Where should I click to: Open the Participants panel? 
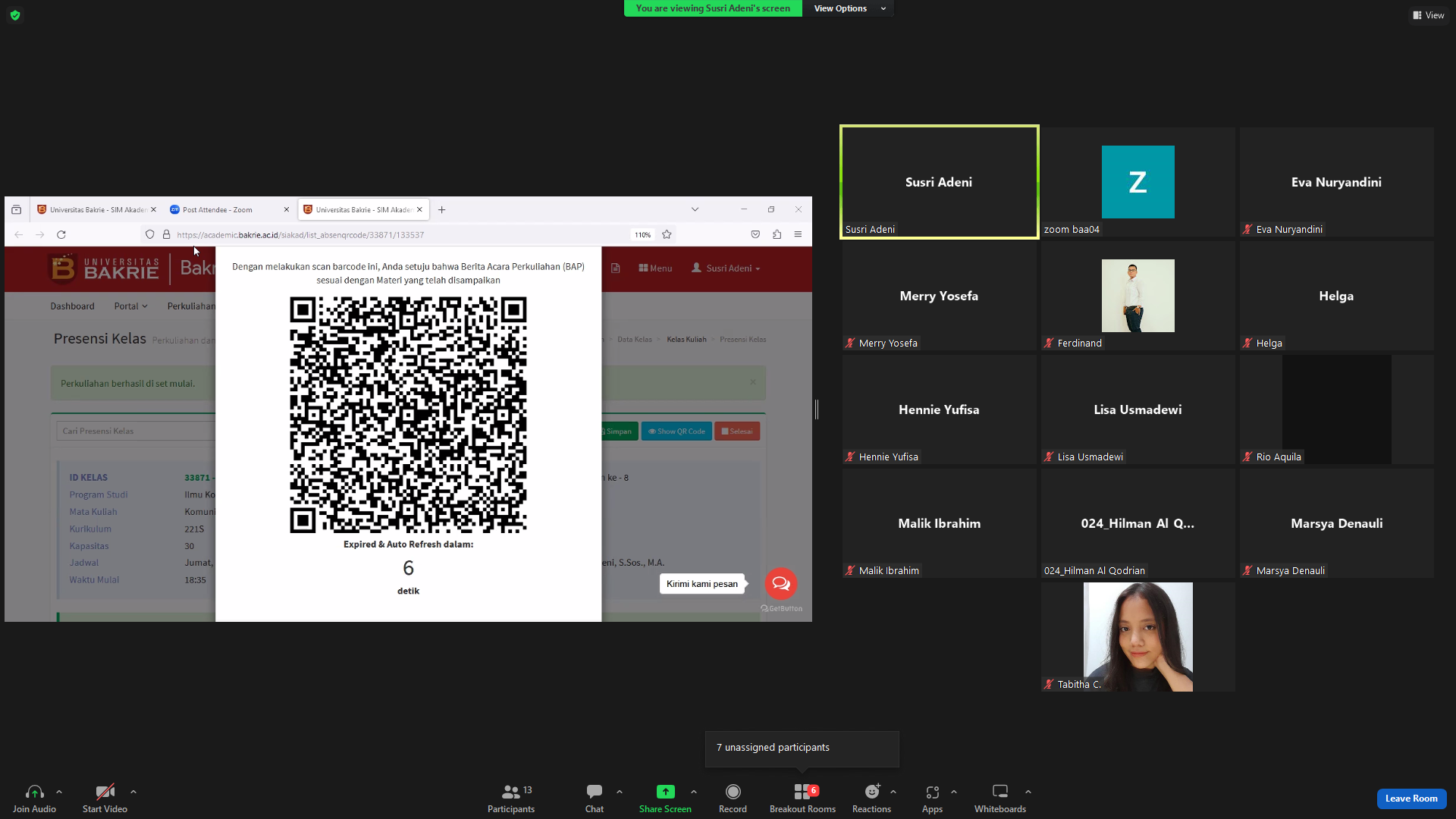511,799
